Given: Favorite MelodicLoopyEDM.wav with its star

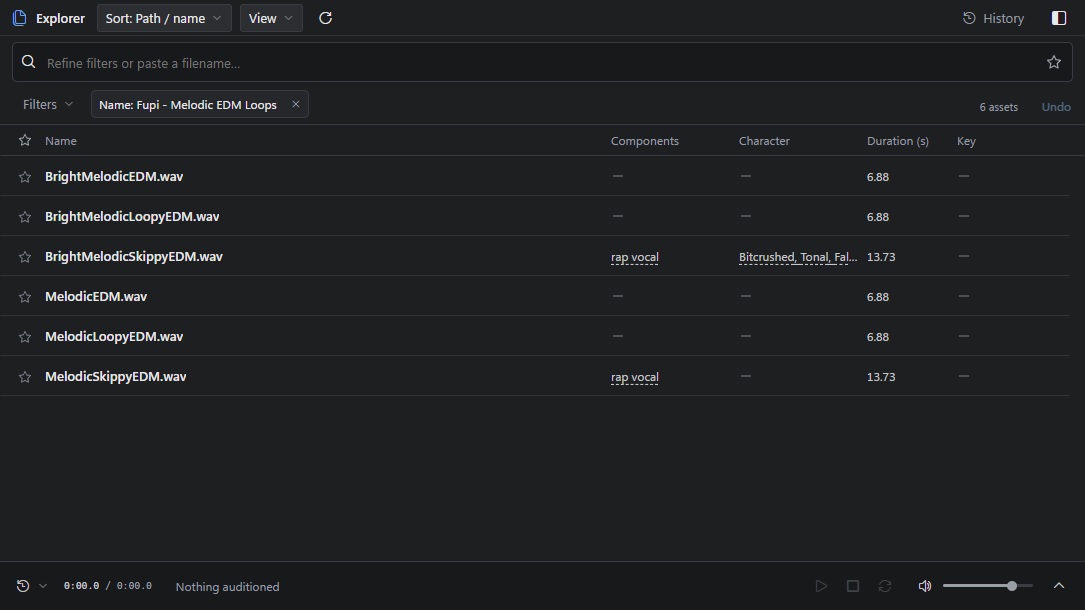Looking at the screenshot, I should coord(25,337).
